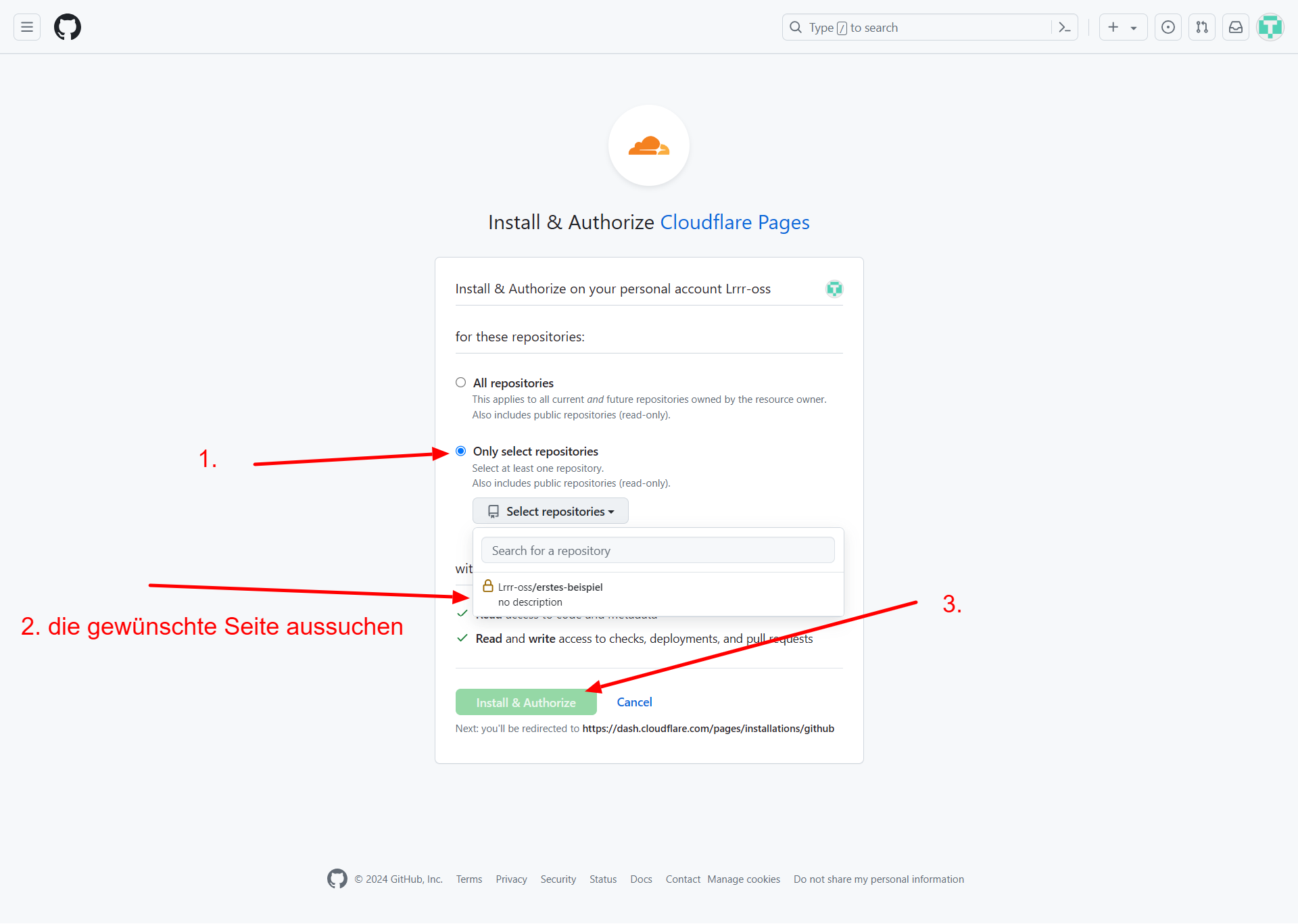
Task: Open the Cloudflare Pages title link
Action: pyautogui.click(x=734, y=222)
